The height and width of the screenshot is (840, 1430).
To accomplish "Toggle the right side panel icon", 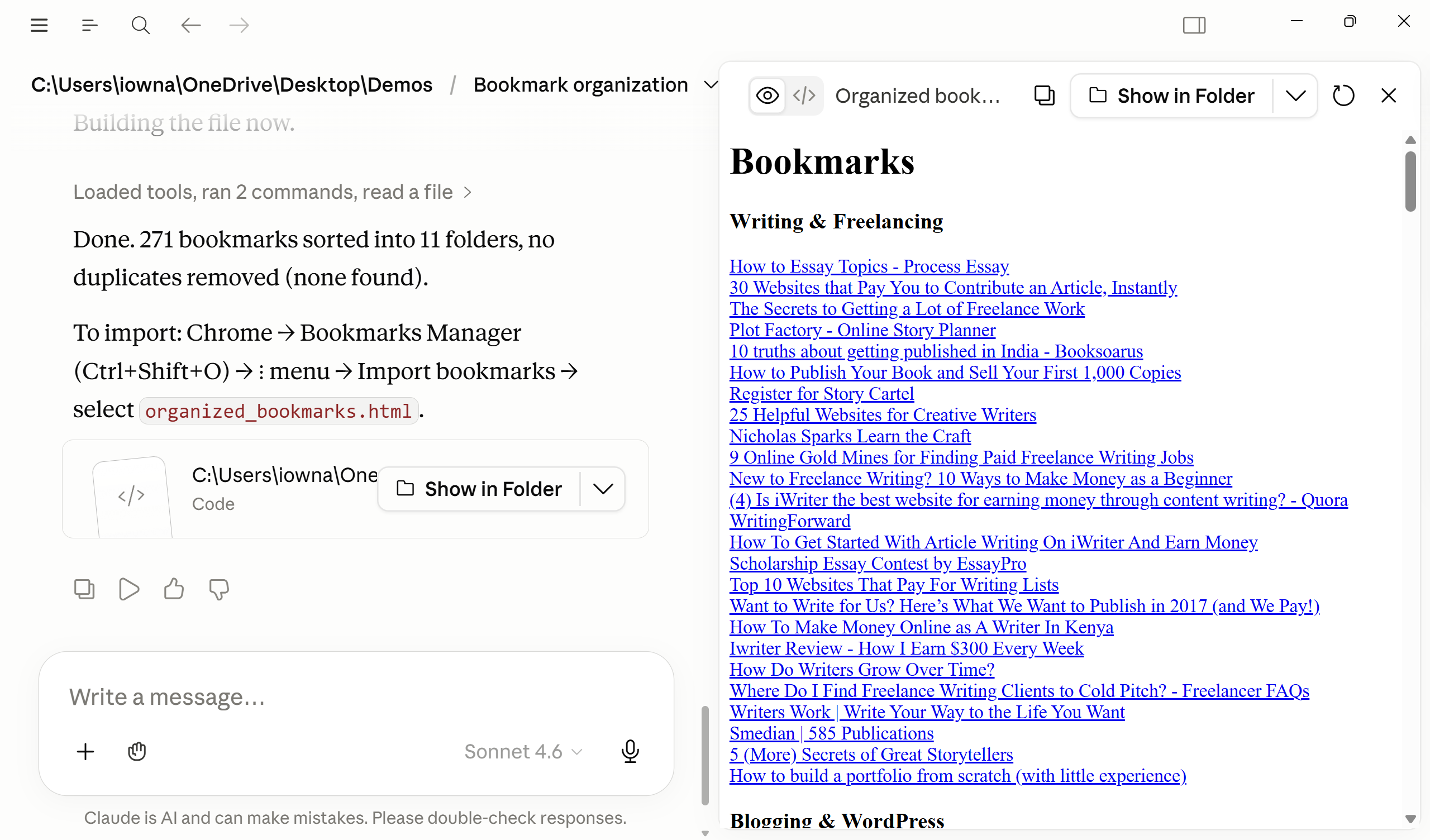I will click(1194, 25).
